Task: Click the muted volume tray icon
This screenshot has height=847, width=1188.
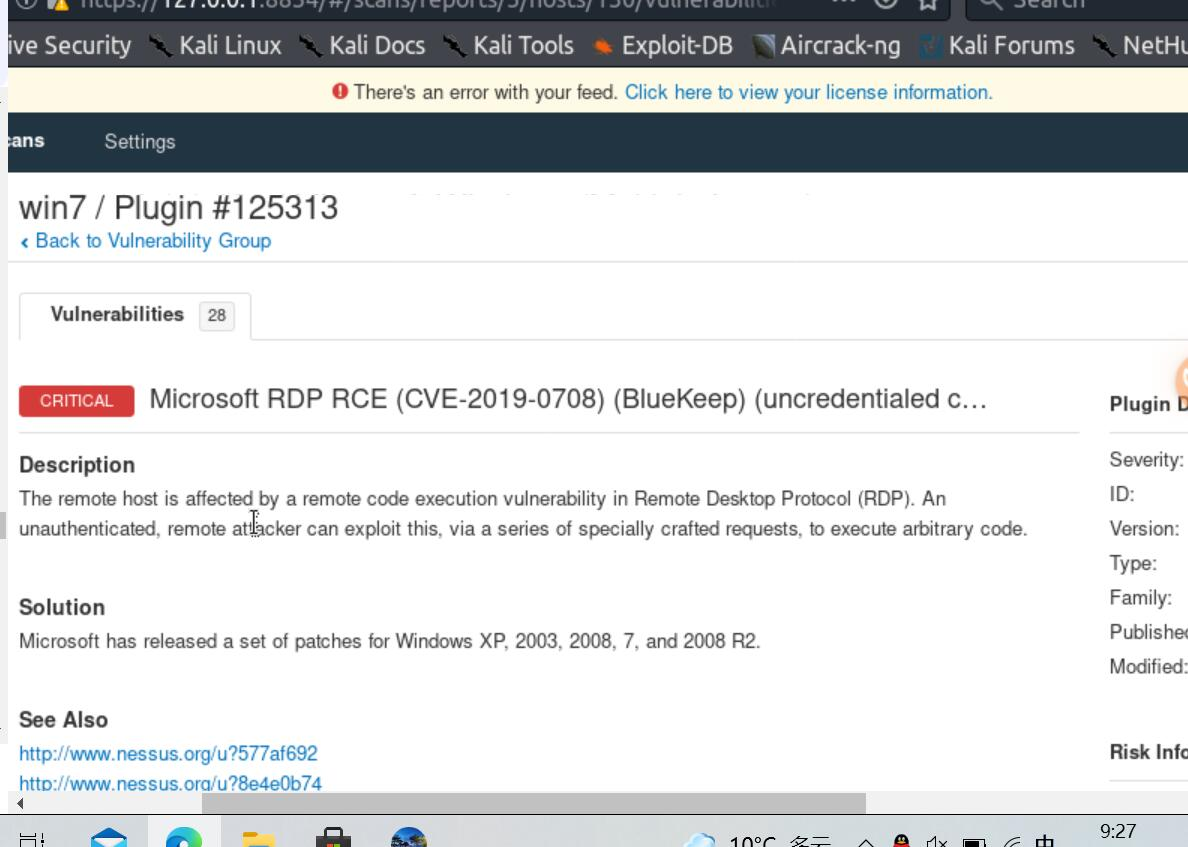Action: (937, 841)
